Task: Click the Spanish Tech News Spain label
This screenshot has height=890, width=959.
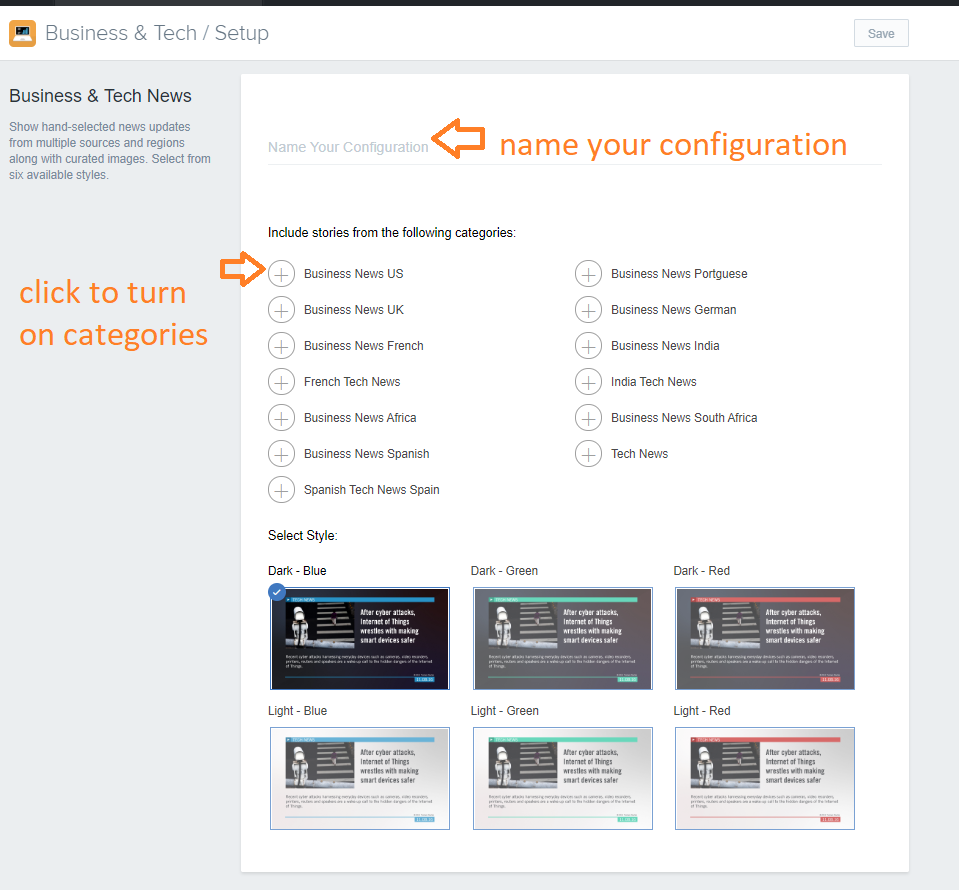Action: [371, 491]
